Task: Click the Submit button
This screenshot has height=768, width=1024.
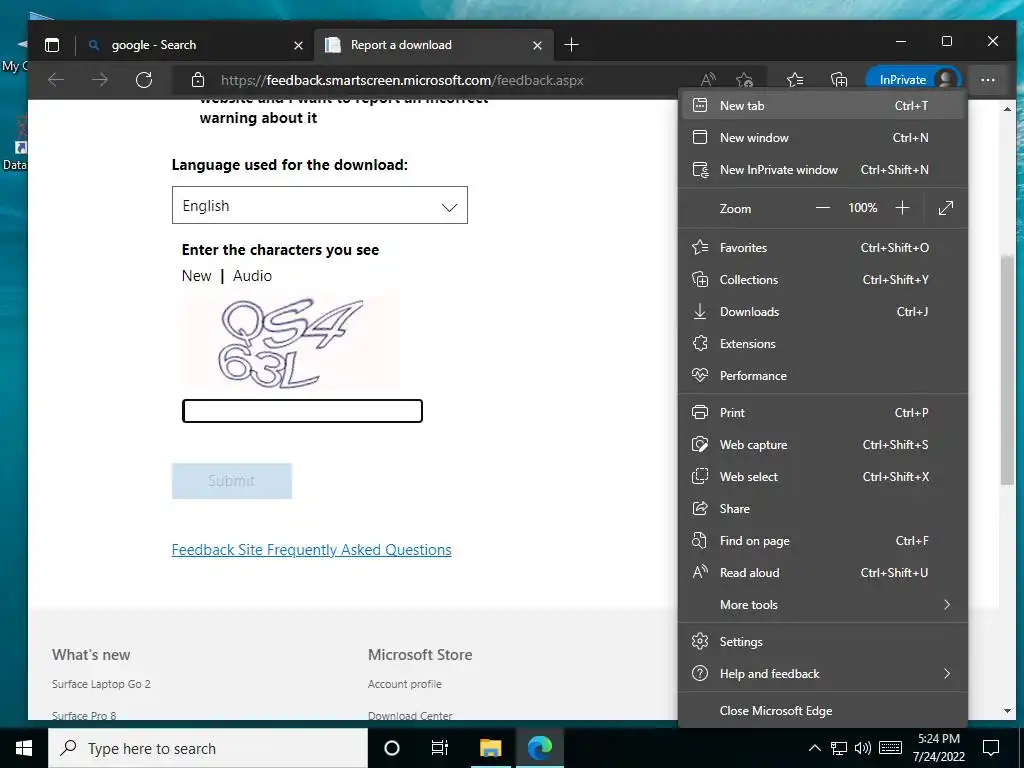Action: pyautogui.click(x=232, y=481)
